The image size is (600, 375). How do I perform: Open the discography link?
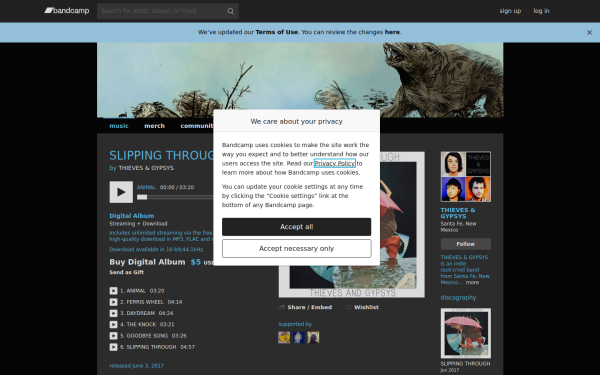click(x=458, y=298)
